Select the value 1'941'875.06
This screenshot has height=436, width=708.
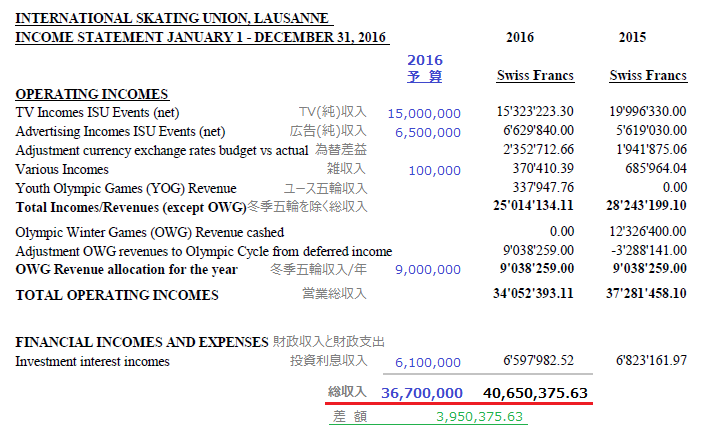pos(652,149)
